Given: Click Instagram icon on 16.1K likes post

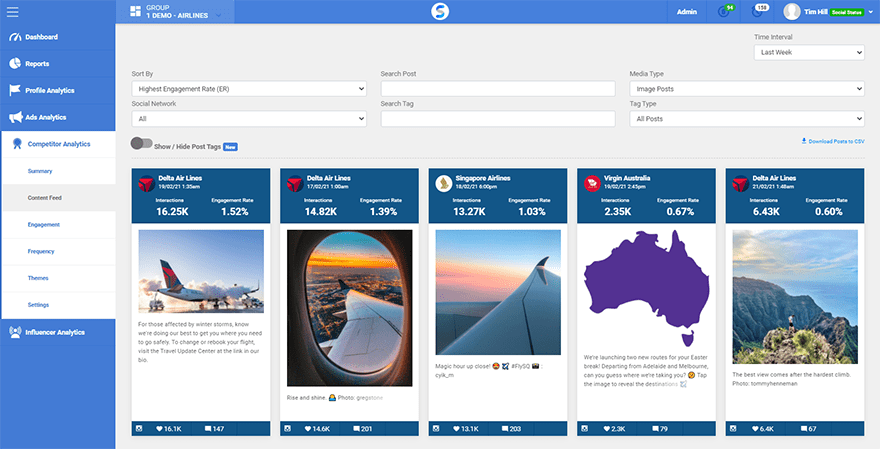Looking at the screenshot, I should pos(139,428).
